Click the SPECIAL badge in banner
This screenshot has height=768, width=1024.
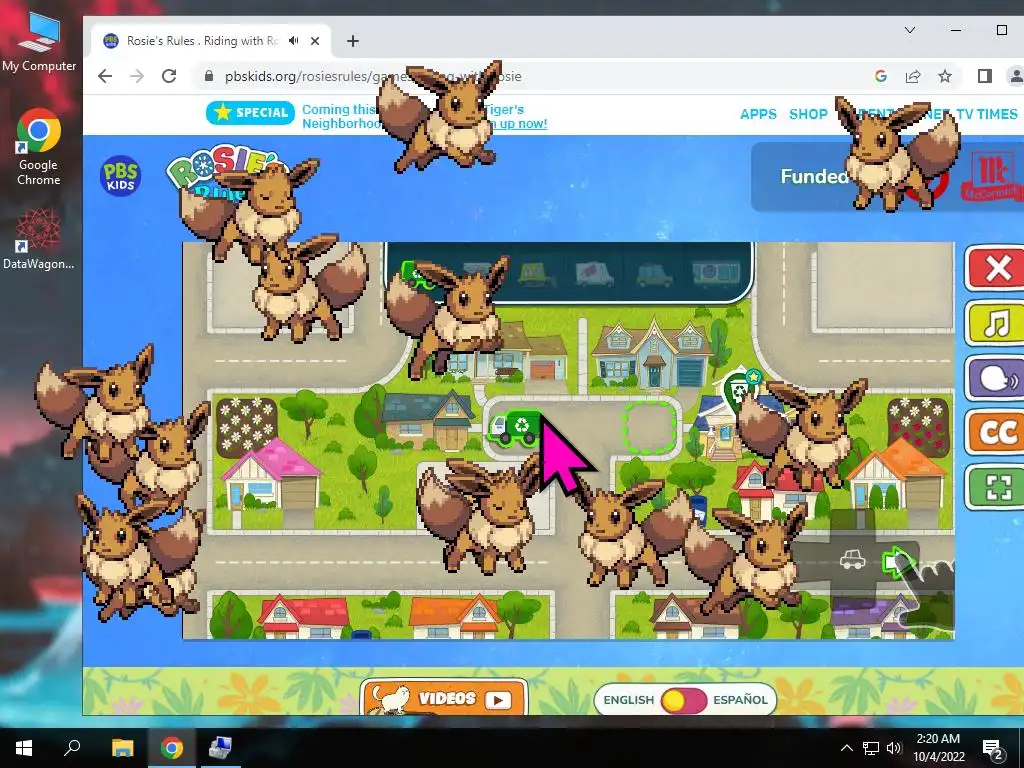[251, 113]
